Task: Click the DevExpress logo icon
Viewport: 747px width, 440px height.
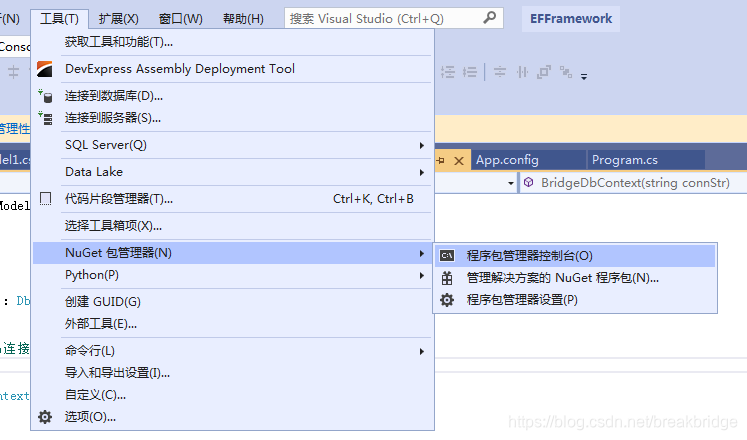Action: (45, 69)
